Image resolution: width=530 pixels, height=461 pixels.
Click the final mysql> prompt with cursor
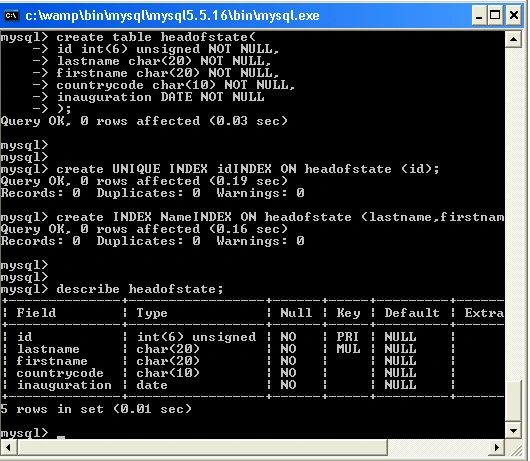pyautogui.click(x=32, y=433)
